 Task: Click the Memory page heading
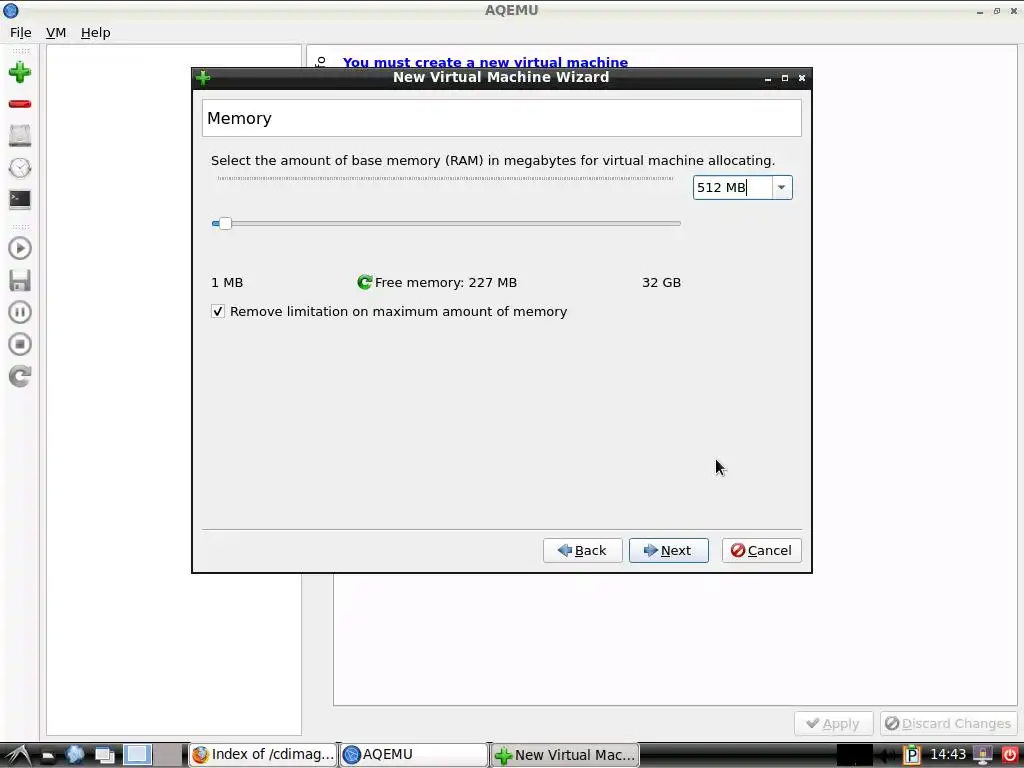point(239,118)
